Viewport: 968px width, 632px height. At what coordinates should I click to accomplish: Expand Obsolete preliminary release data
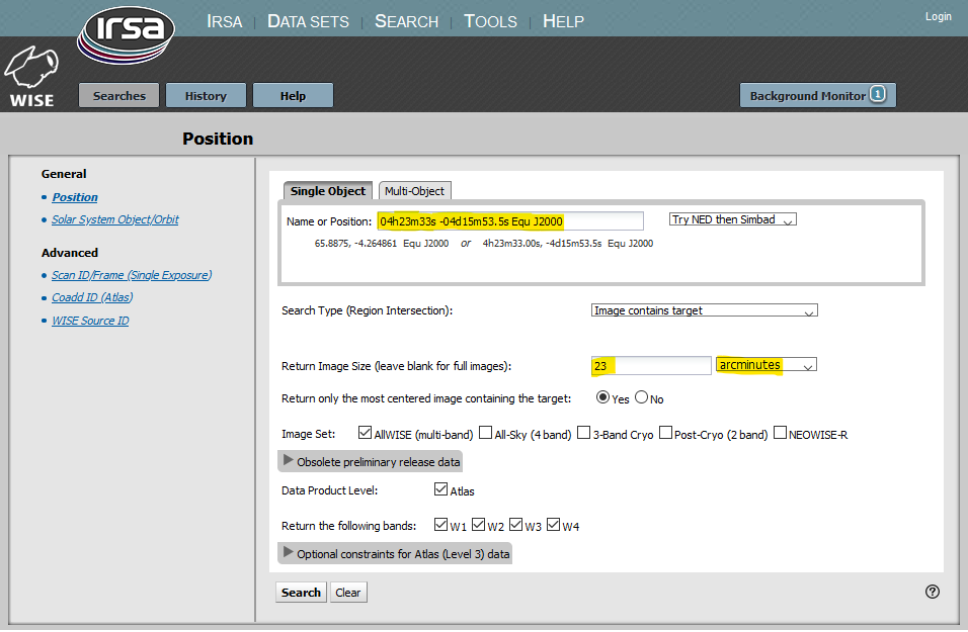[x=370, y=462]
